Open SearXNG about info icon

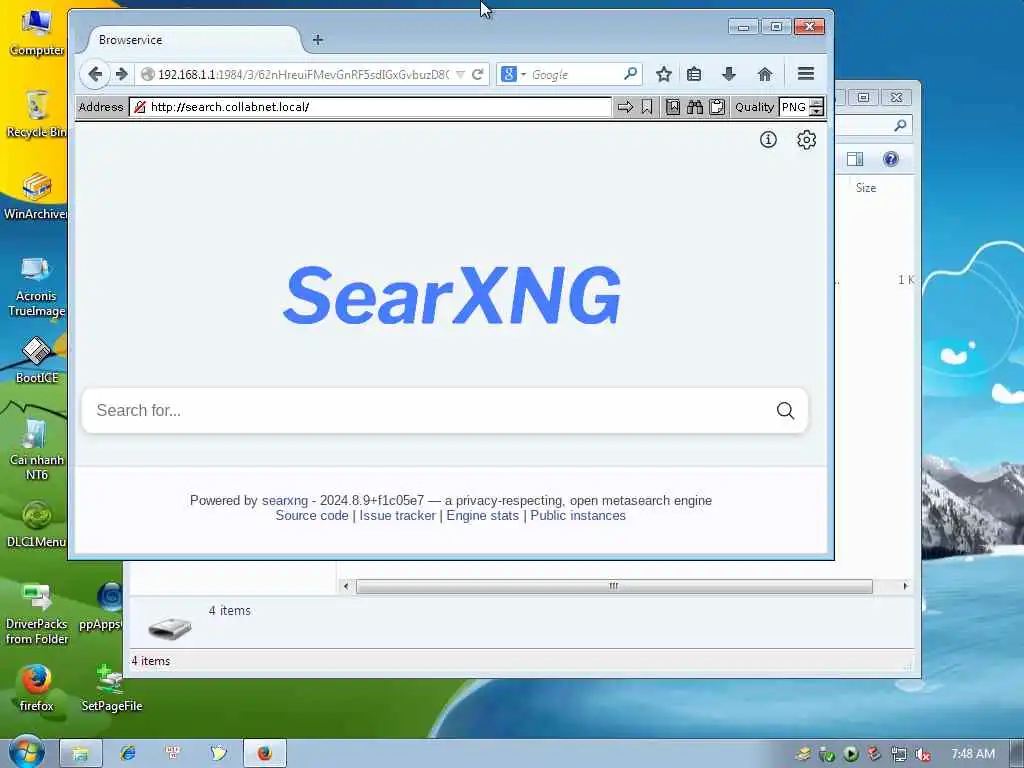[768, 139]
